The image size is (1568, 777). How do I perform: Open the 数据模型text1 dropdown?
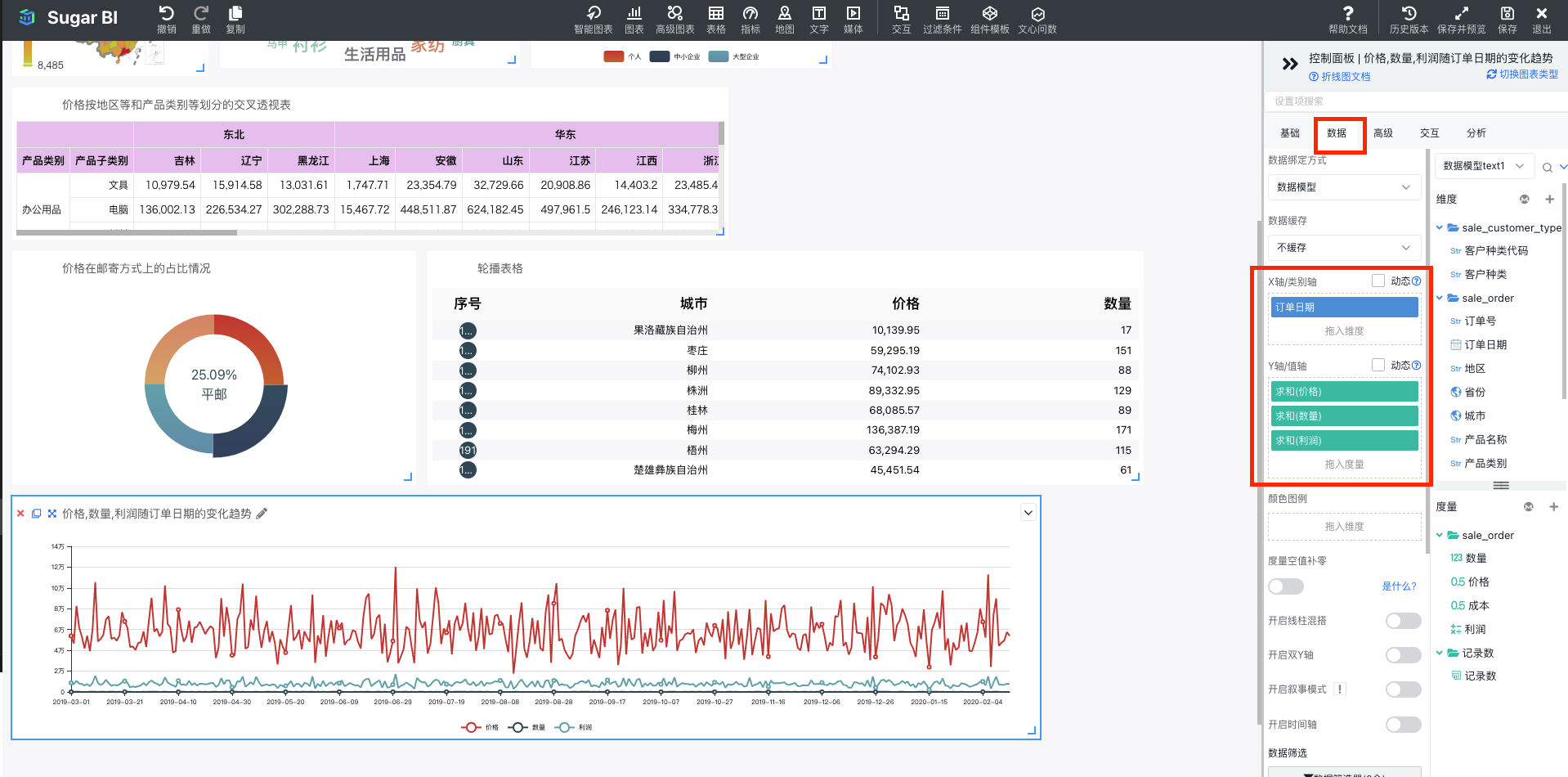[x=1484, y=166]
